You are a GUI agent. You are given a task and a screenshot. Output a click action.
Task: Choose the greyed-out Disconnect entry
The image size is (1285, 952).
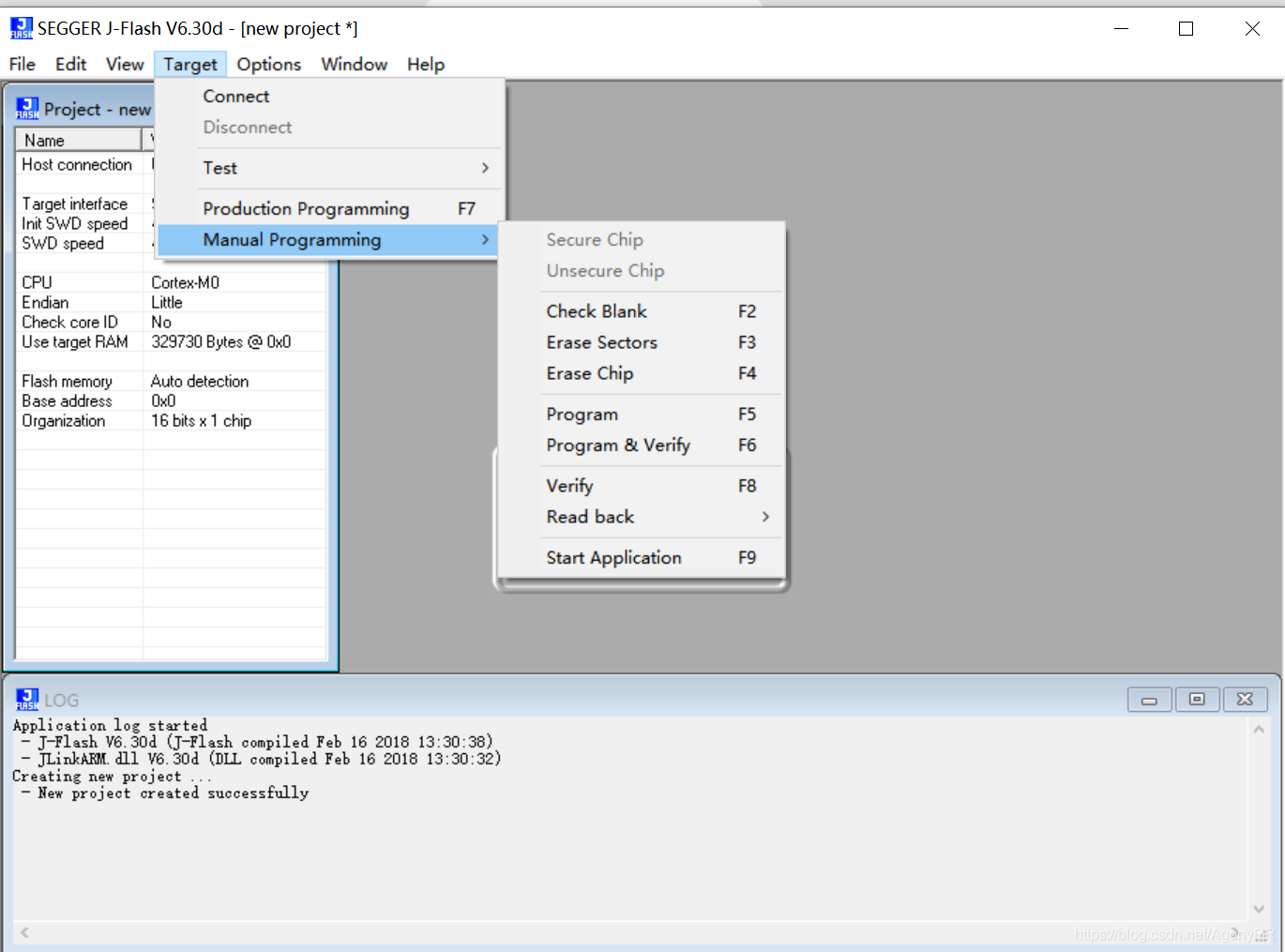pos(328,128)
